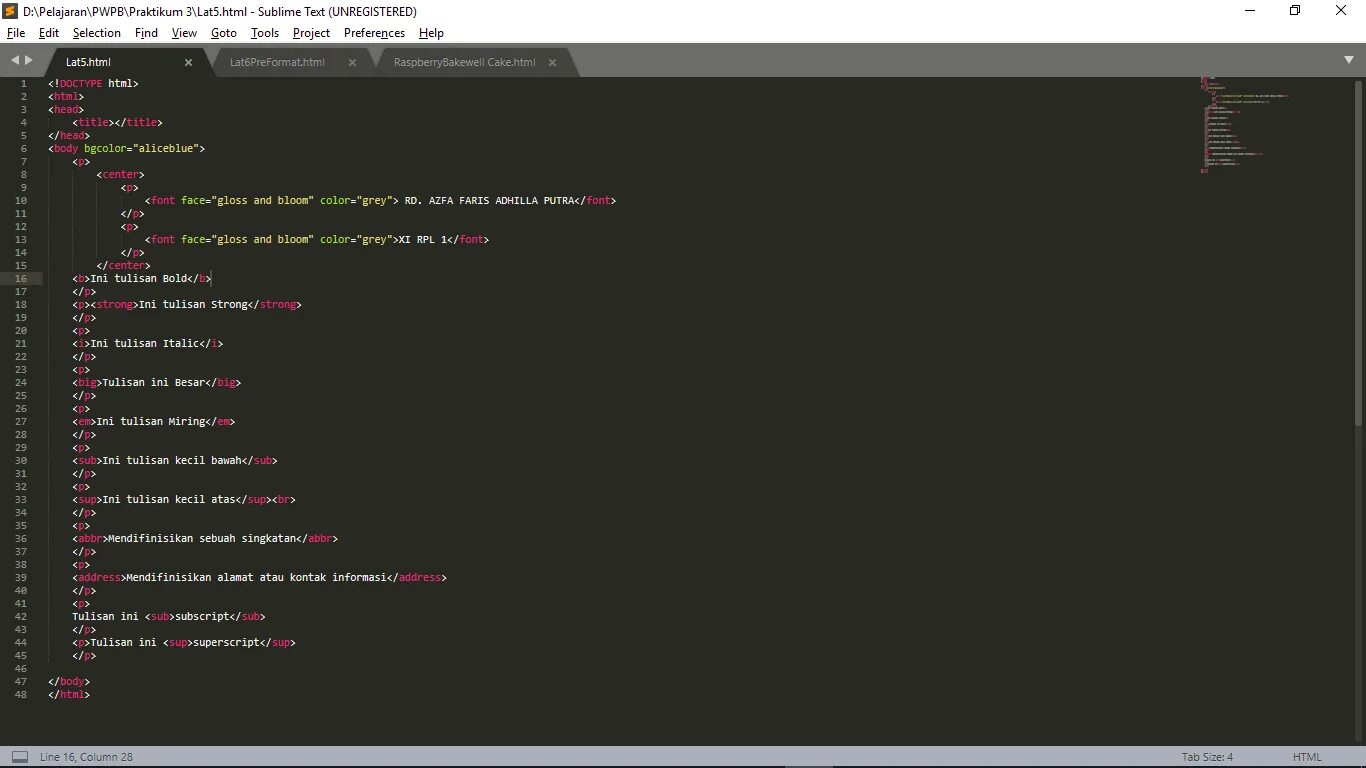1366x768 pixels.
Task: Click the RD. AZFA FARIS ADHILLA PUTRA text
Action: pyautogui.click(x=489, y=200)
